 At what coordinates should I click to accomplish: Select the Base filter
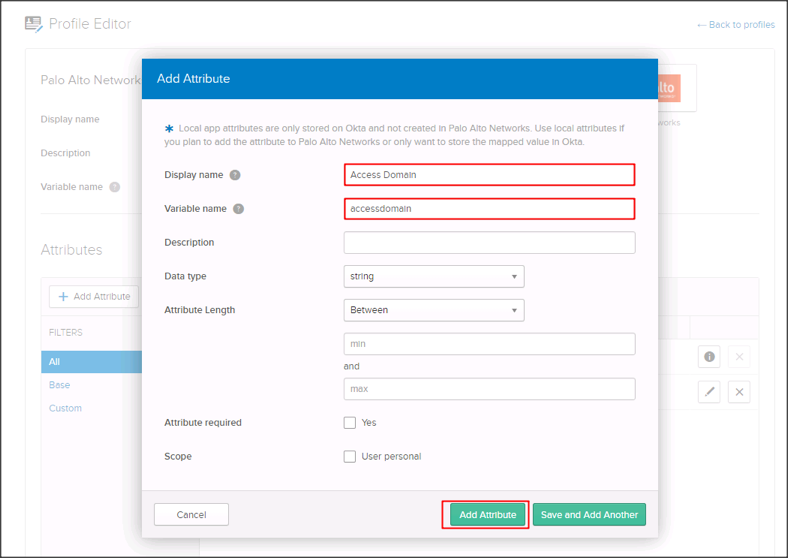point(60,385)
